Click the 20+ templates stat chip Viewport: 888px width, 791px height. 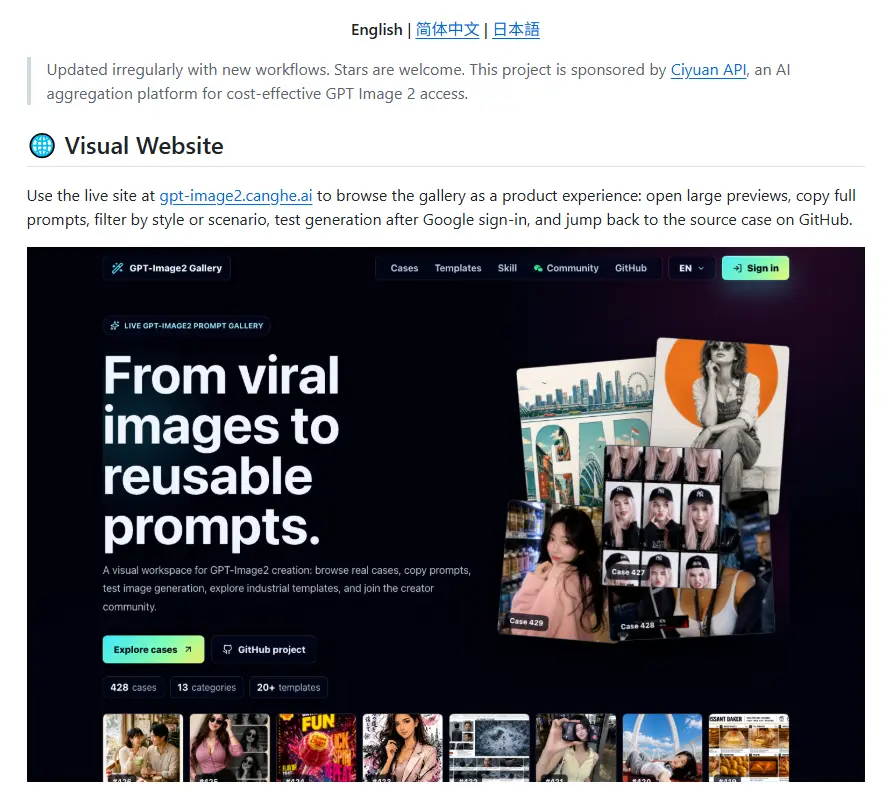click(x=288, y=687)
